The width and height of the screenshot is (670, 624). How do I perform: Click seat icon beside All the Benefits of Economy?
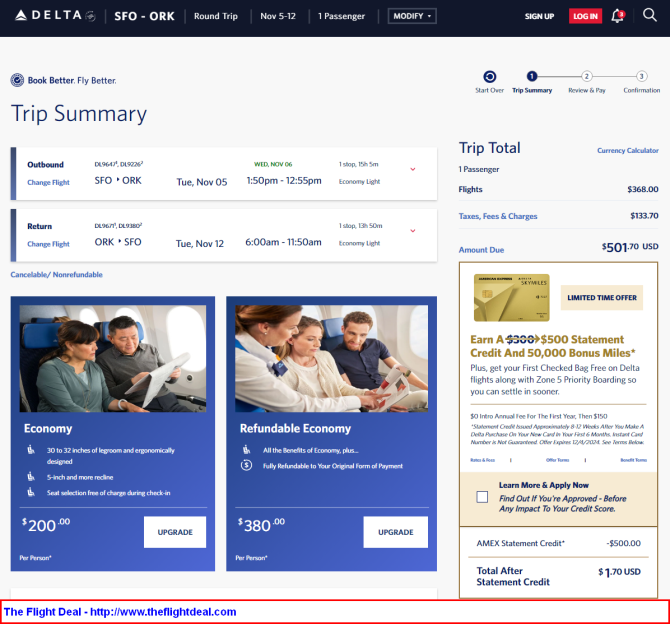point(247,449)
